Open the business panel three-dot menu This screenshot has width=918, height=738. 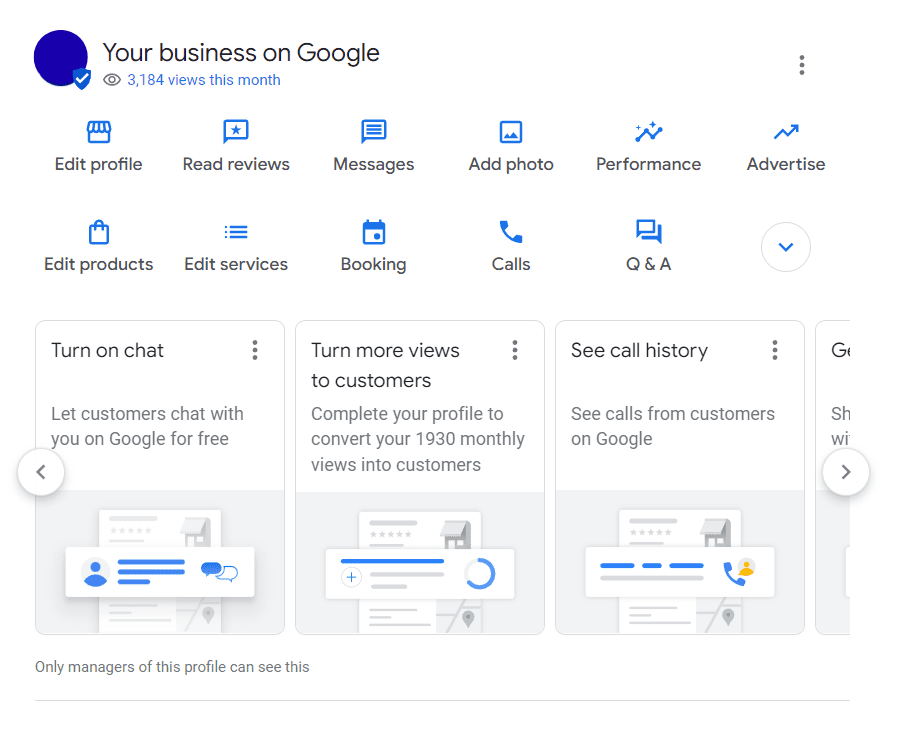pos(802,65)
